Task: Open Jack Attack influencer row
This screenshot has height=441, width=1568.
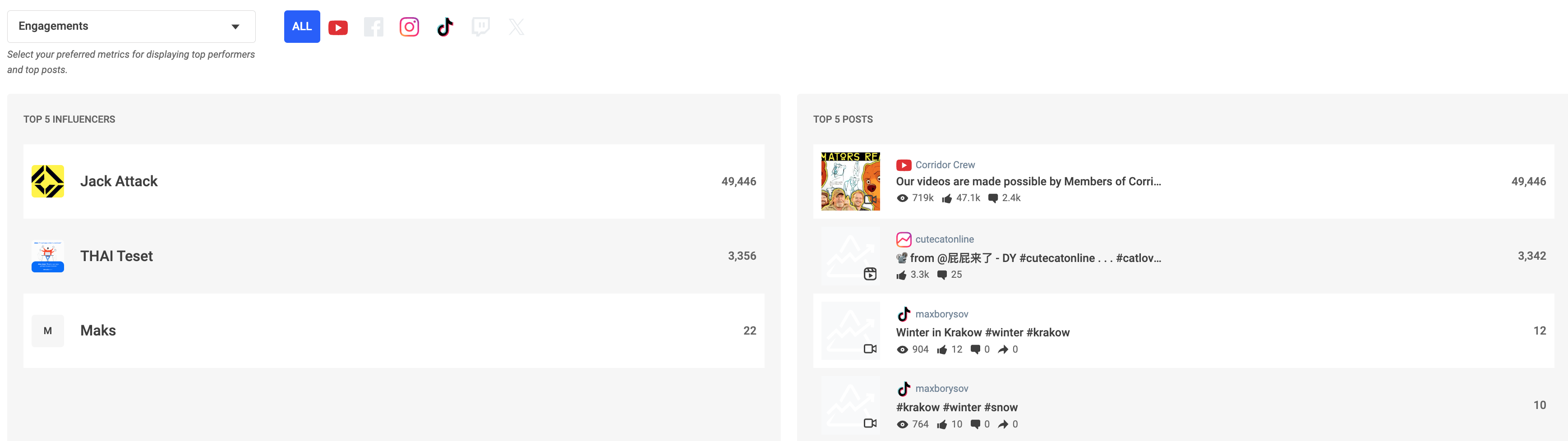Action: tap(394, 181)
